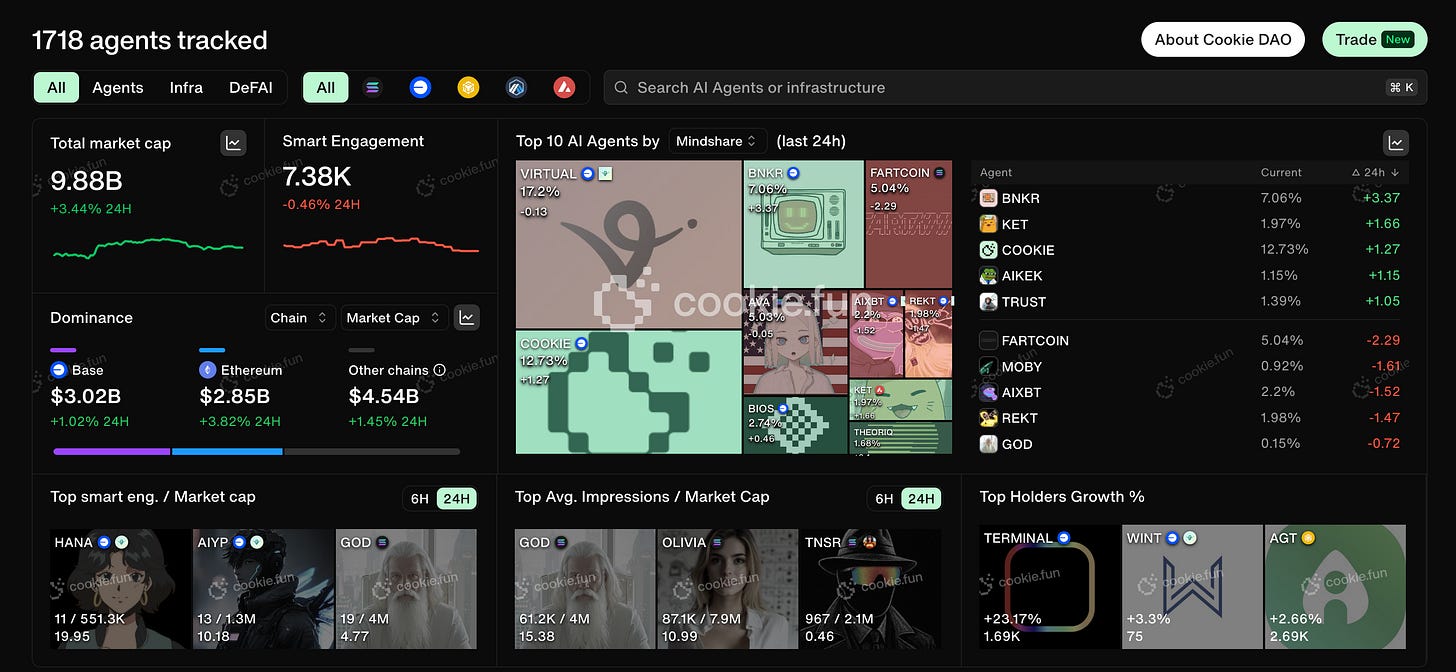Viewport: 1456px width, 672px height.
Task: Click KET avatar in agent table
Action: click(988, 224)
